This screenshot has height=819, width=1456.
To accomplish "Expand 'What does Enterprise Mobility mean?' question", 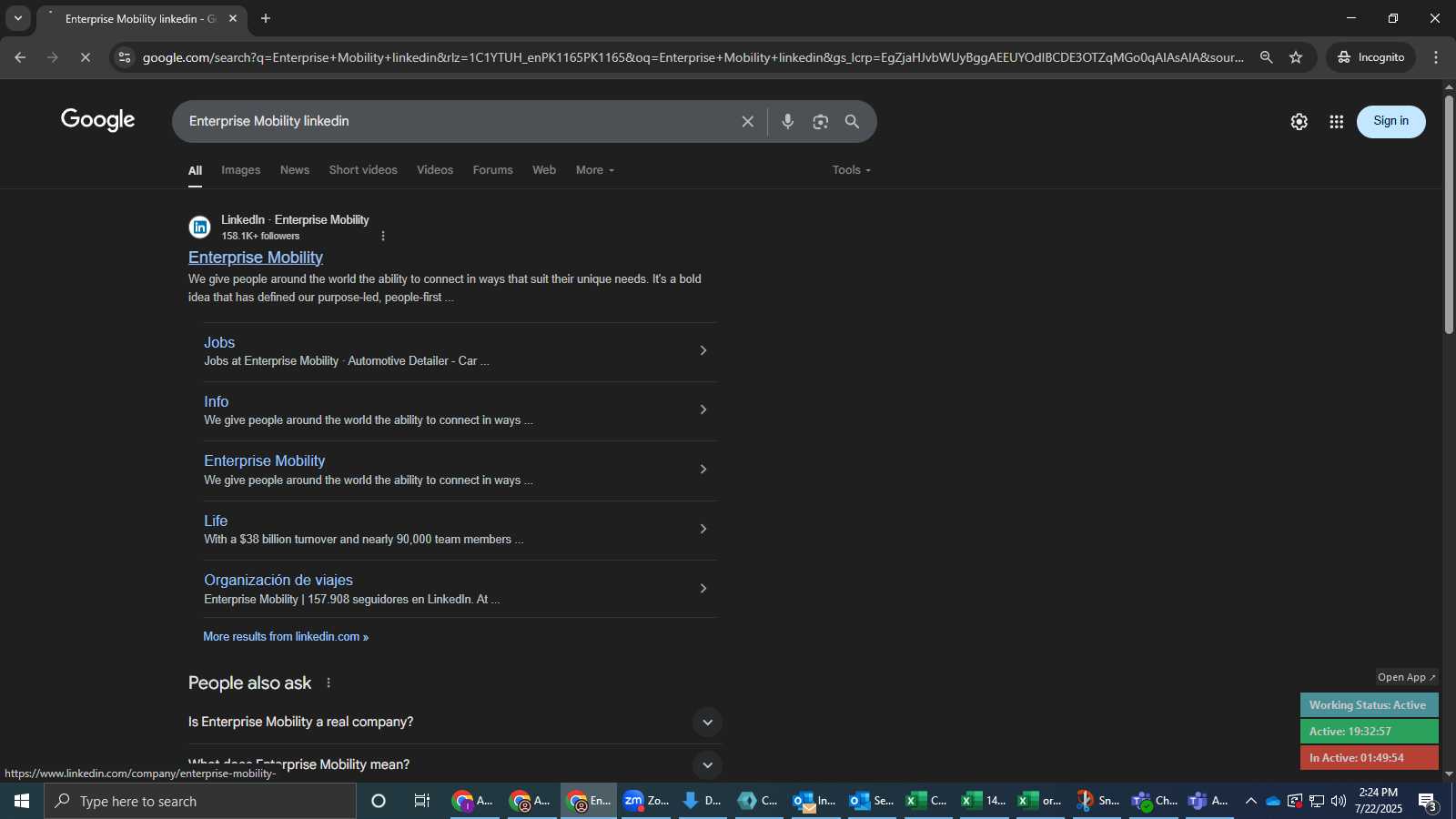I will (x=707, y=765).
